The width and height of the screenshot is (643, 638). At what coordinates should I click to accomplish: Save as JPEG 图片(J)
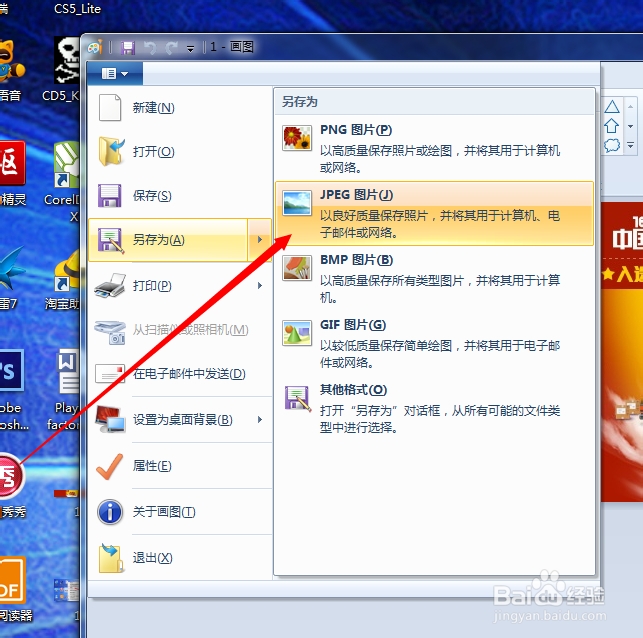point(434,214)
